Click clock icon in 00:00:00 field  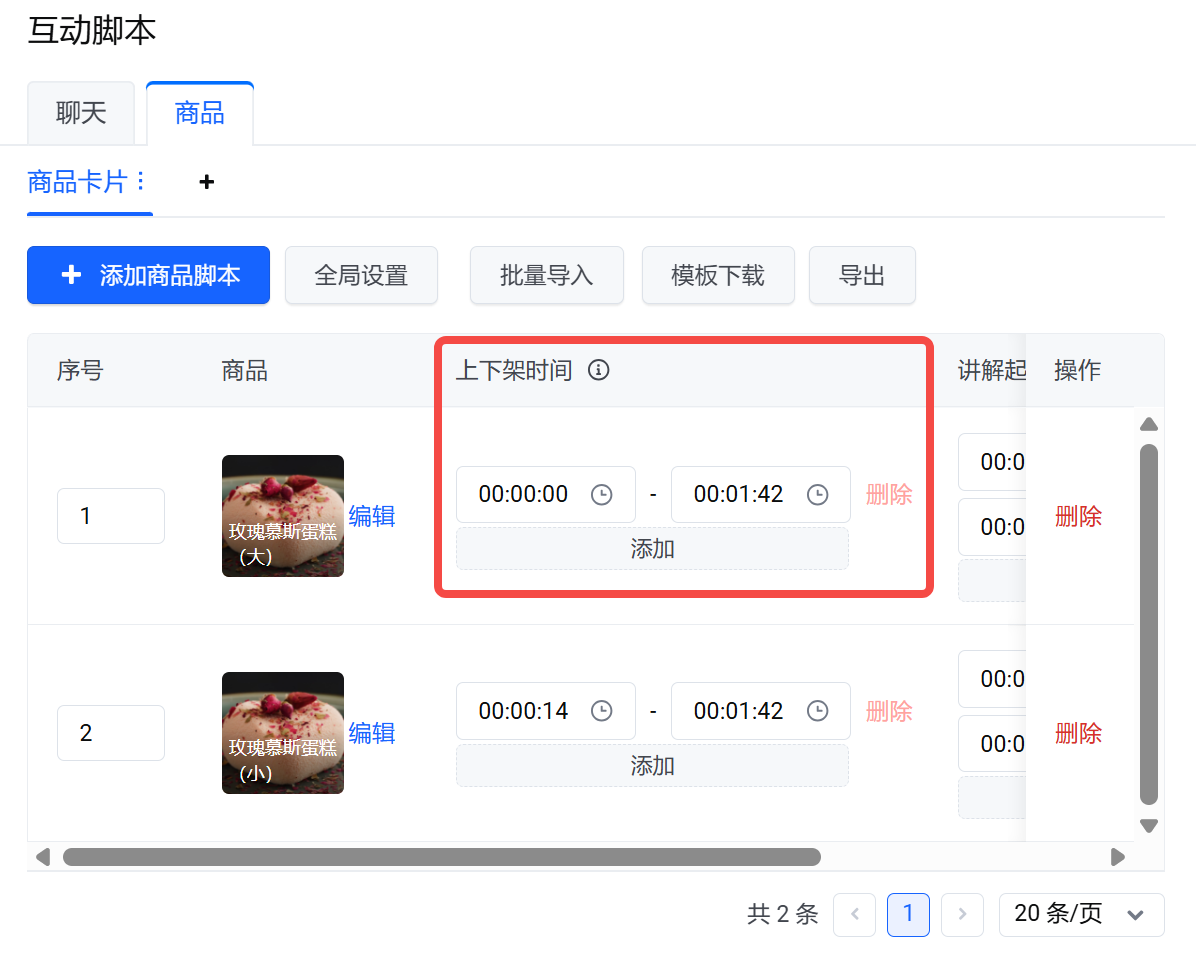coord(602,495)
